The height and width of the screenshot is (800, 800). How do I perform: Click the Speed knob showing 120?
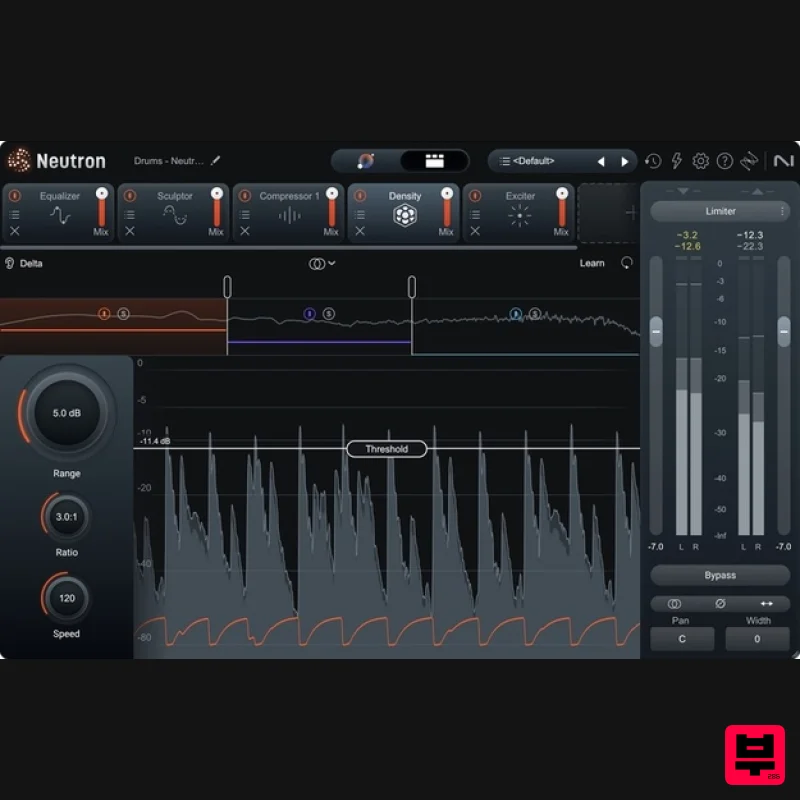pyautogui.click(x=66, y=598)
